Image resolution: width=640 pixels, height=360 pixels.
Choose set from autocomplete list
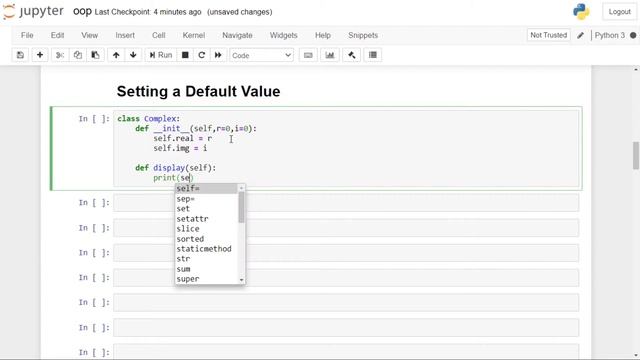[207, 209]
